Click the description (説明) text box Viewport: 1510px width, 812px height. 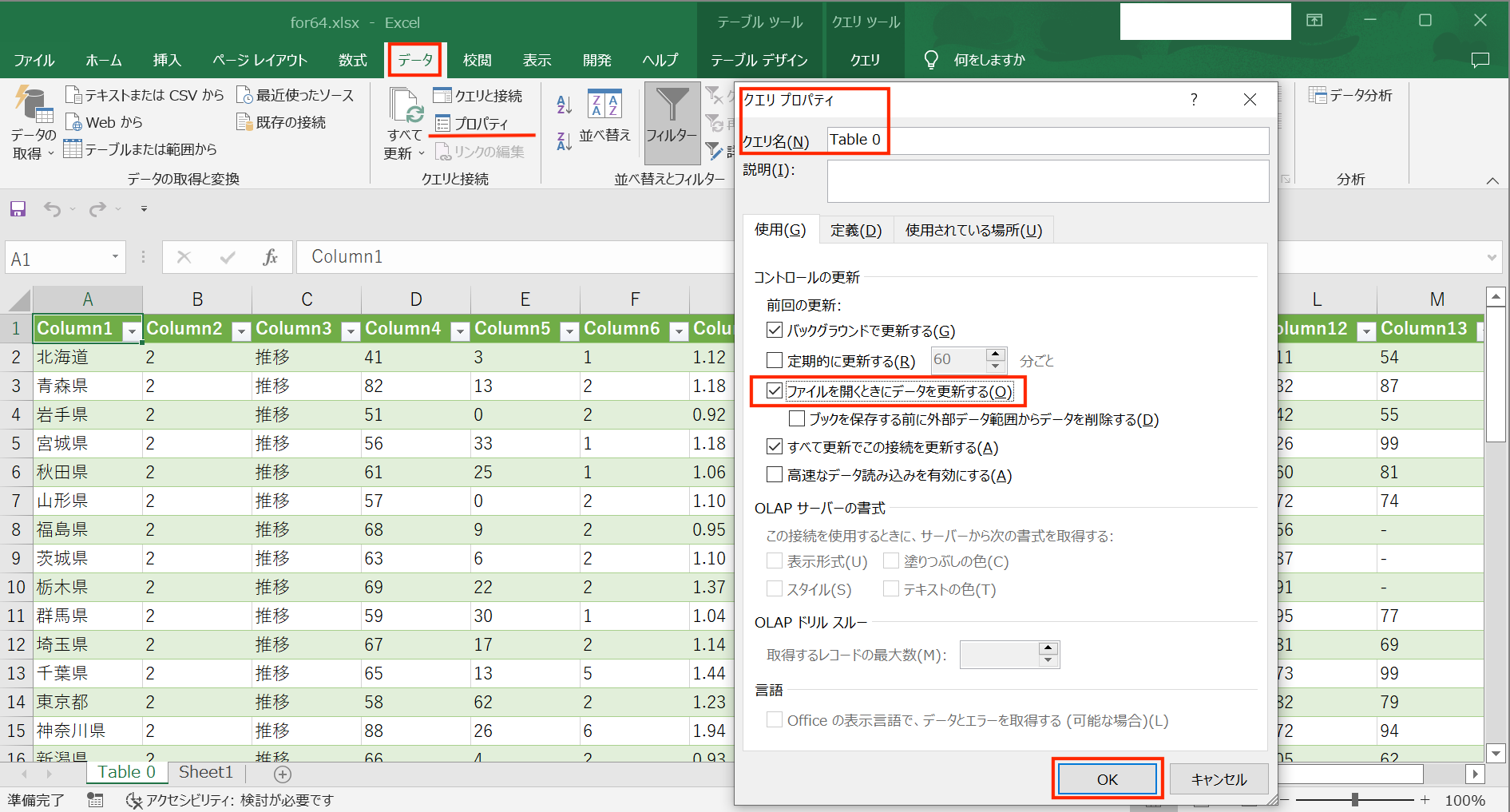click(1048, 181)
